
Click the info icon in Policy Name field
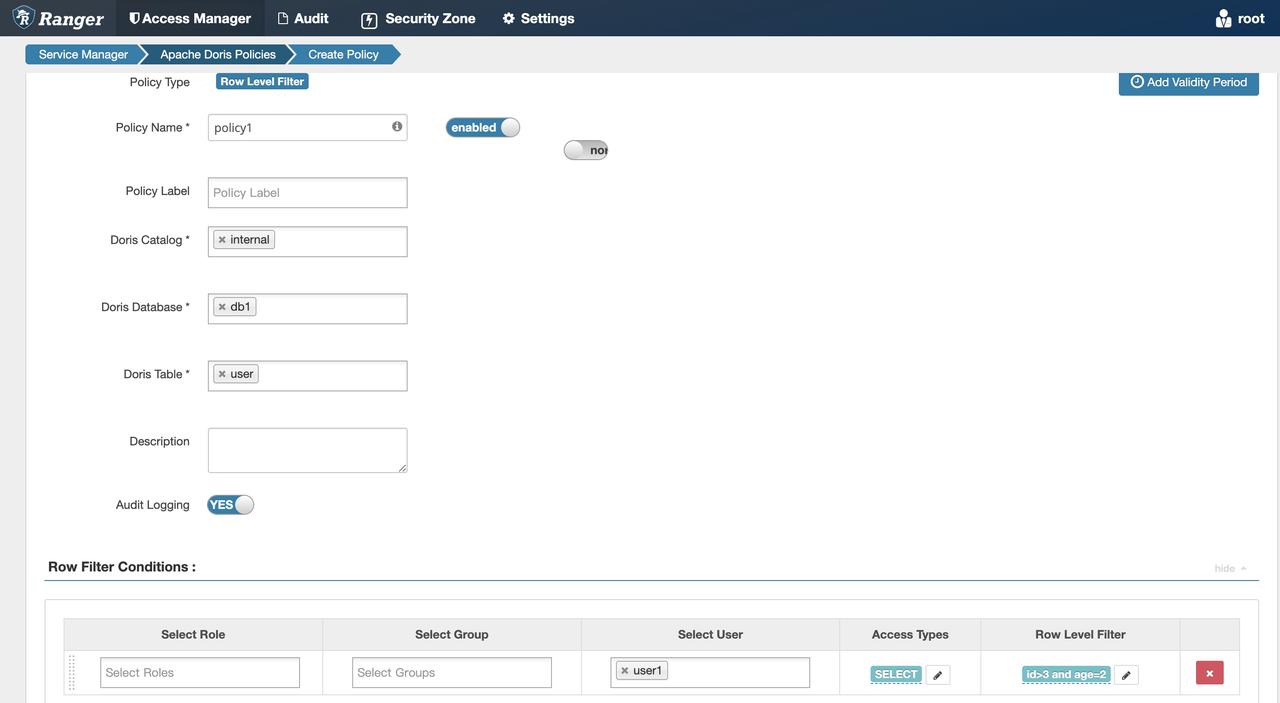[397, 127]
